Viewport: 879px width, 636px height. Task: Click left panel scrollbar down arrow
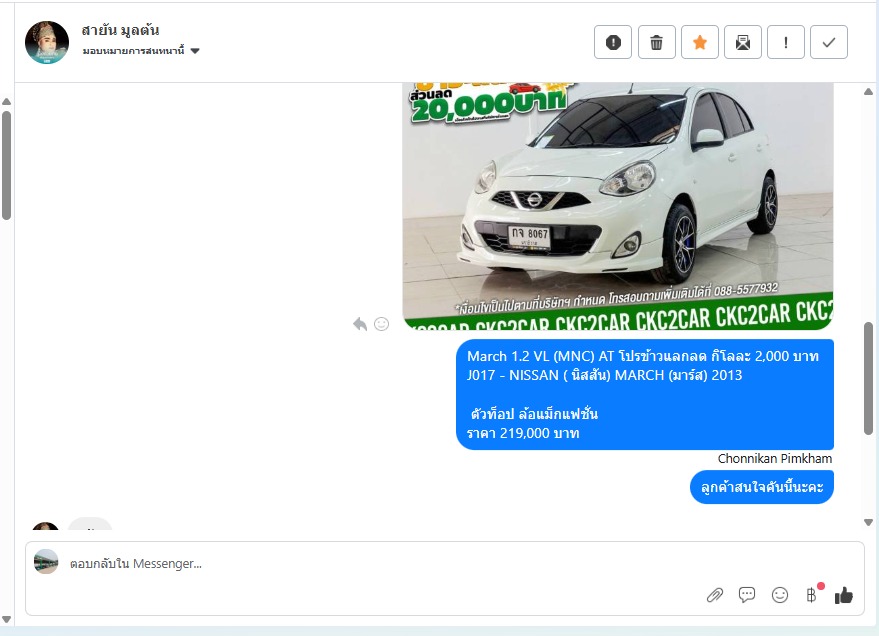click(7, 619)
